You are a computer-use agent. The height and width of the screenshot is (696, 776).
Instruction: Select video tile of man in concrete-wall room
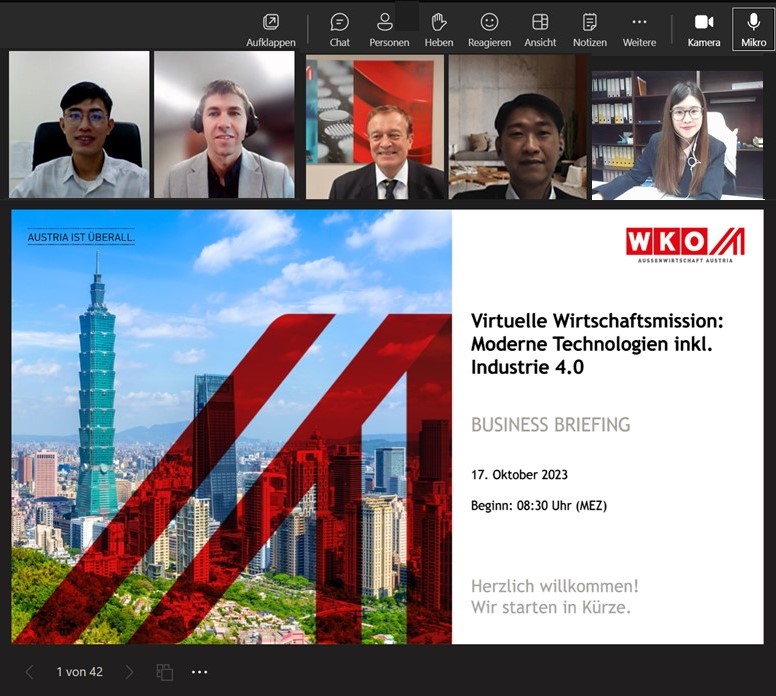(x=518, y=127)
